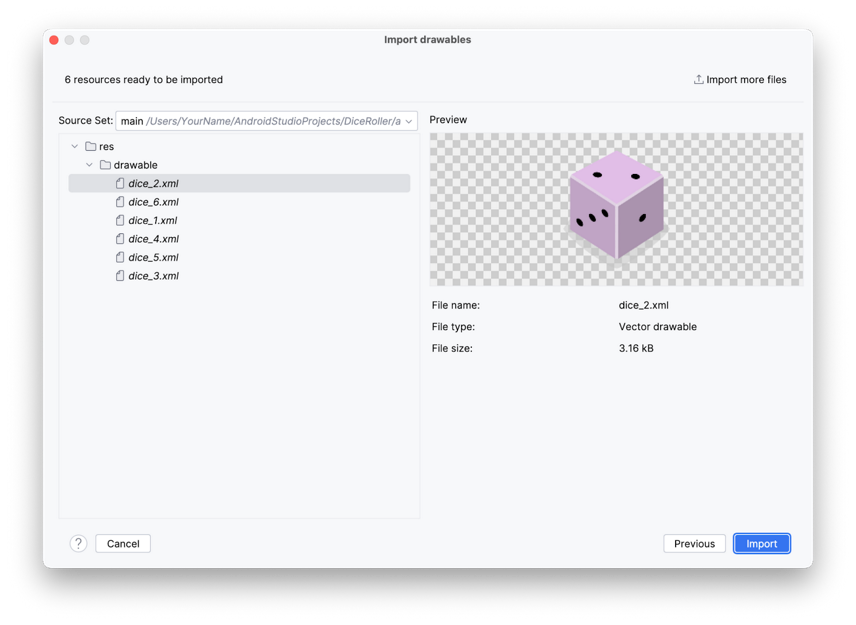
Task: Select dice_3.xml in the file tree
Action: [153, 276]
